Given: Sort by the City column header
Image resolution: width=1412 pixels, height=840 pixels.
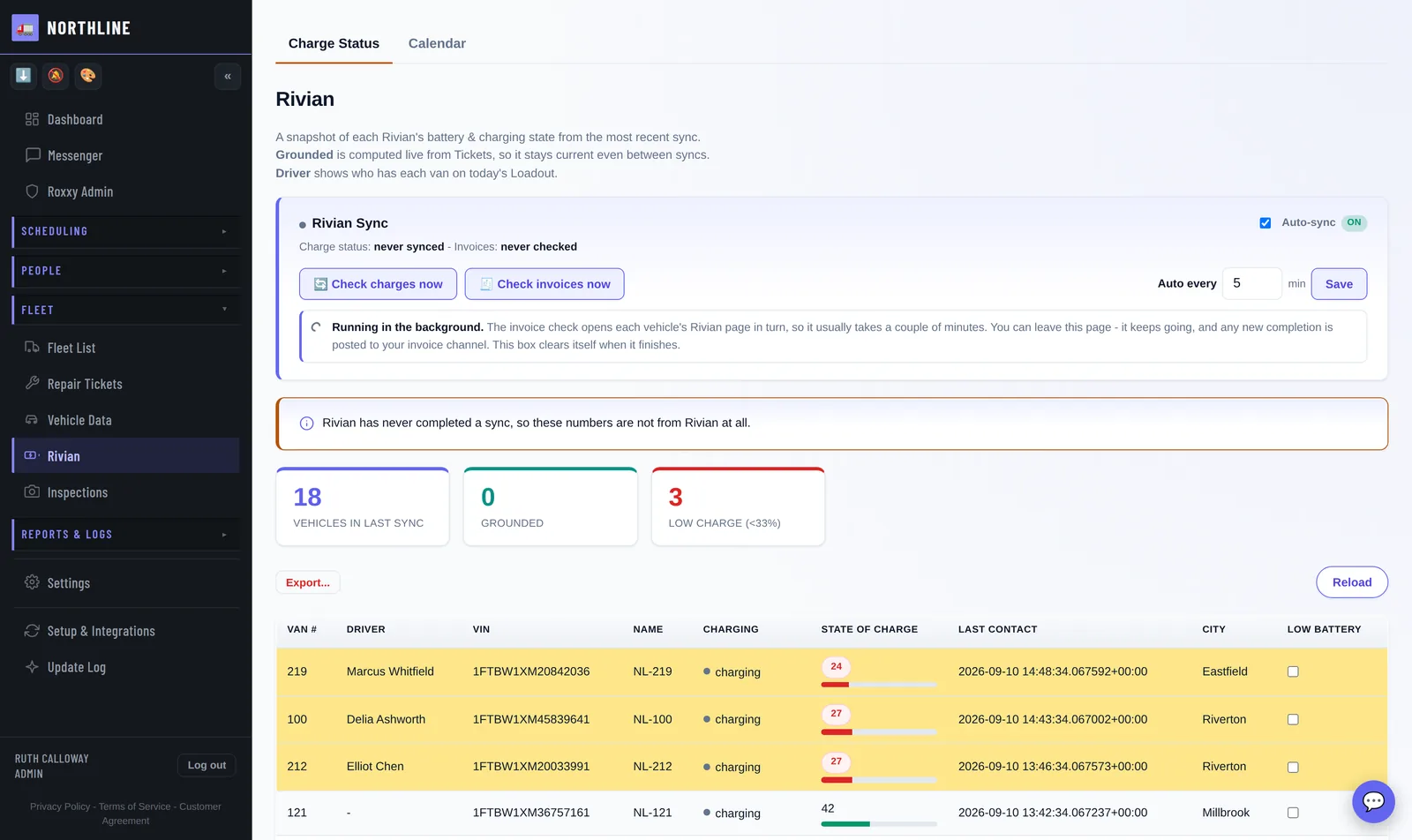Looking at the screenshot, I should (1213, 630).
